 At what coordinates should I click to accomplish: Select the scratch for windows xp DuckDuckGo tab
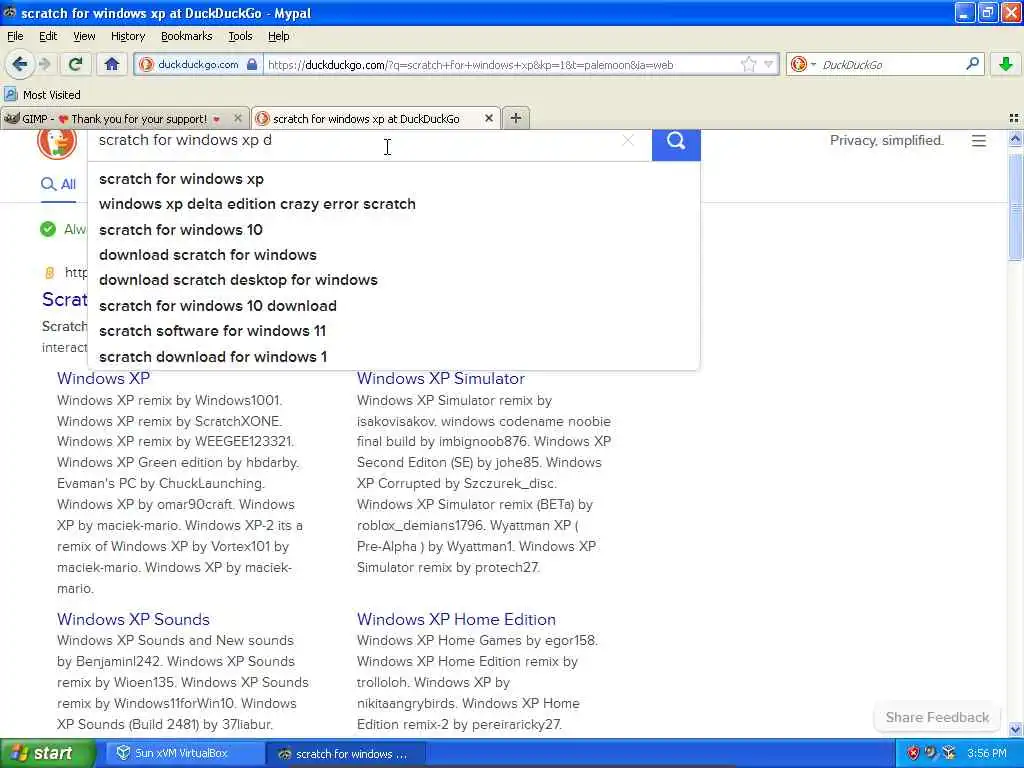366,119
